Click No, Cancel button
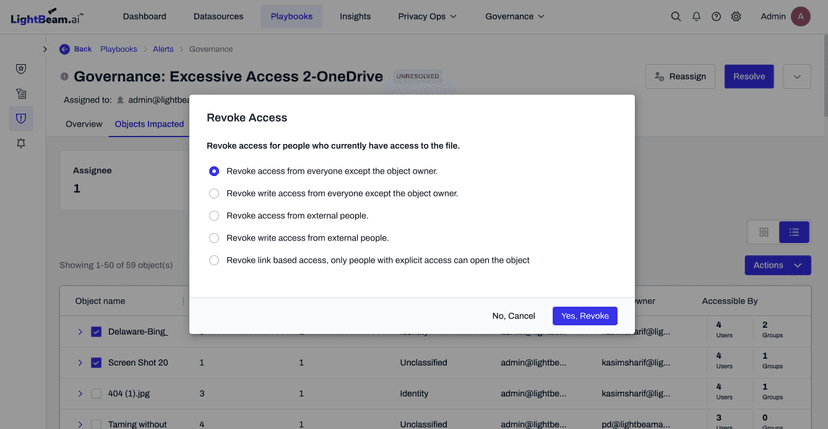The image size is (828, 429). point(513,316)
